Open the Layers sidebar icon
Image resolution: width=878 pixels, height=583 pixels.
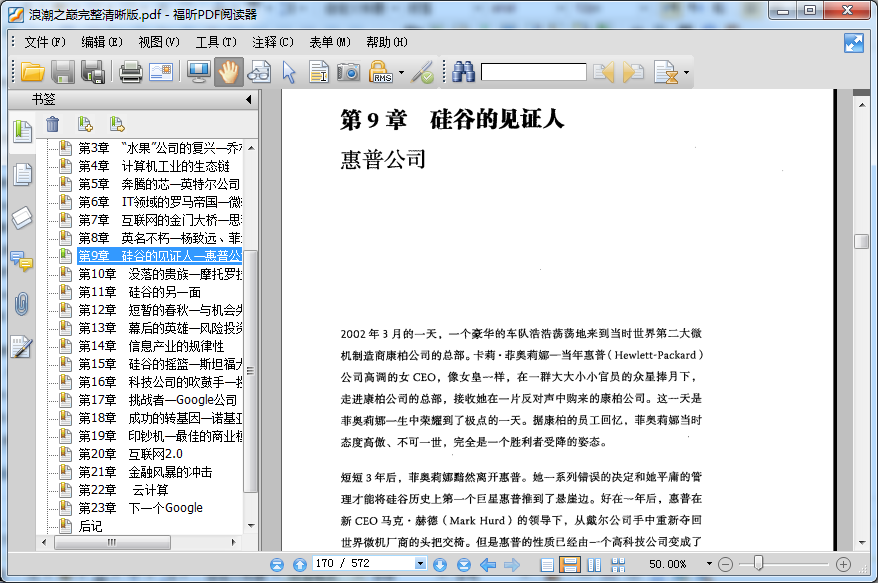[22, 218]
